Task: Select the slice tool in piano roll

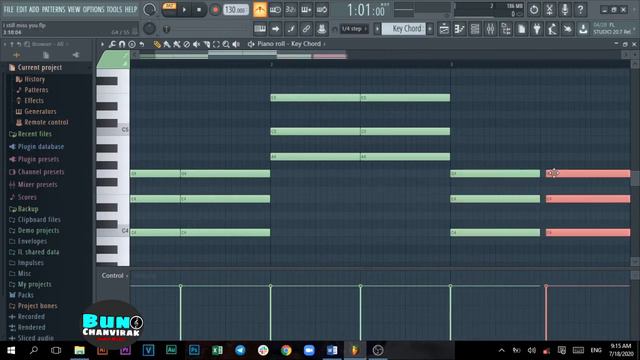Action: coord(207,44)
